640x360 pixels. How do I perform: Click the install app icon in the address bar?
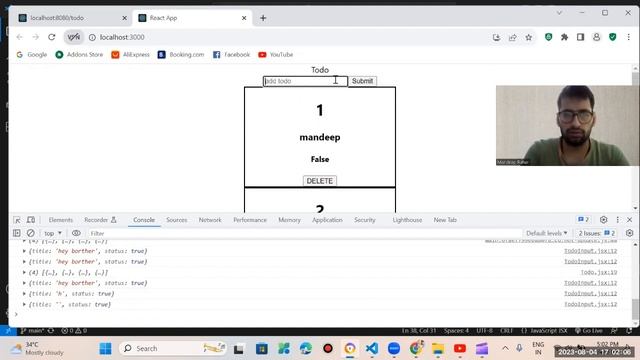tap(496, 38)
